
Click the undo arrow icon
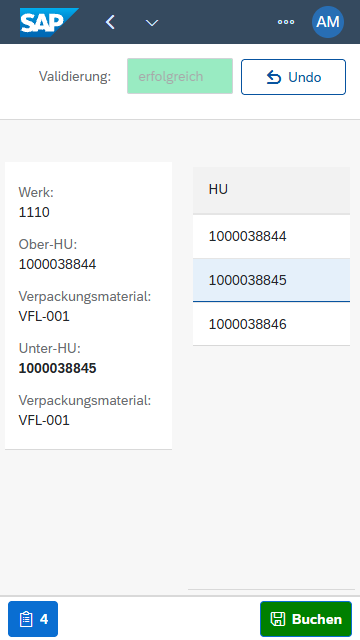point(273,77)
